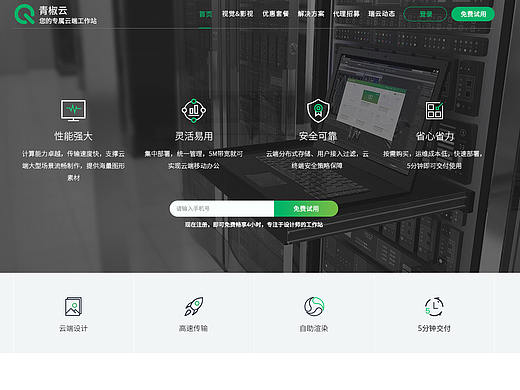
Task: Focus the 请输入手机号 phone input field
Action: click(x=222, y=209)
